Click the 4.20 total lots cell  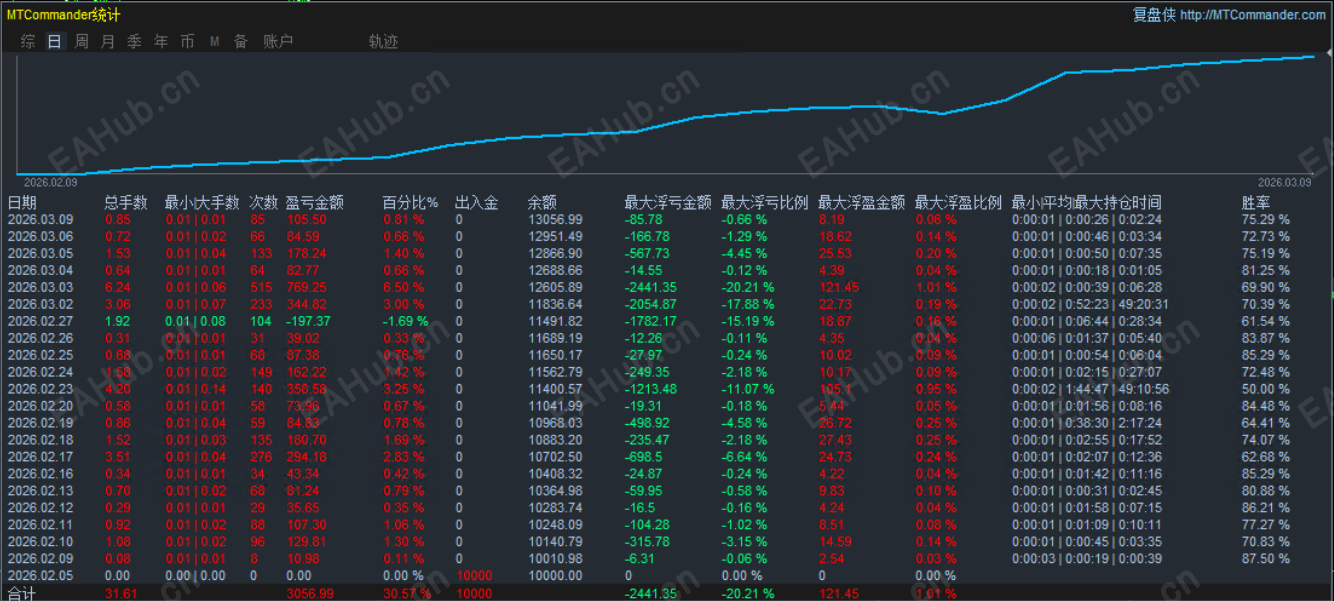coord(117,389)
